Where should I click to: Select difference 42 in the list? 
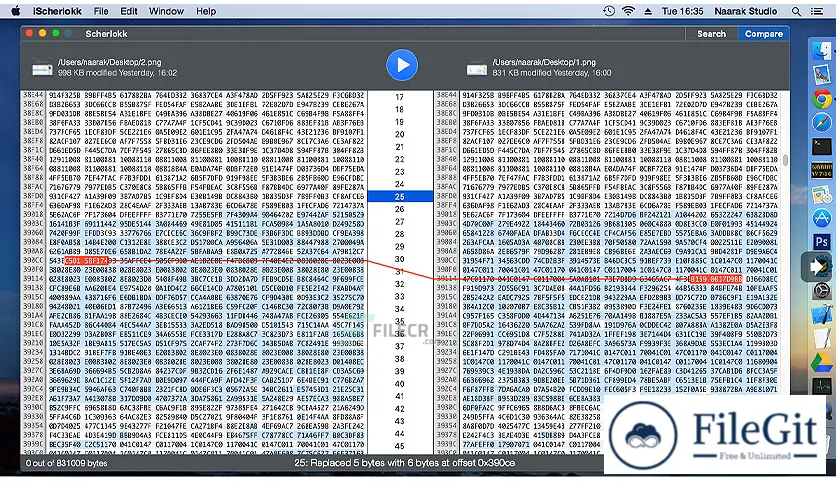(x=399, y=409)
